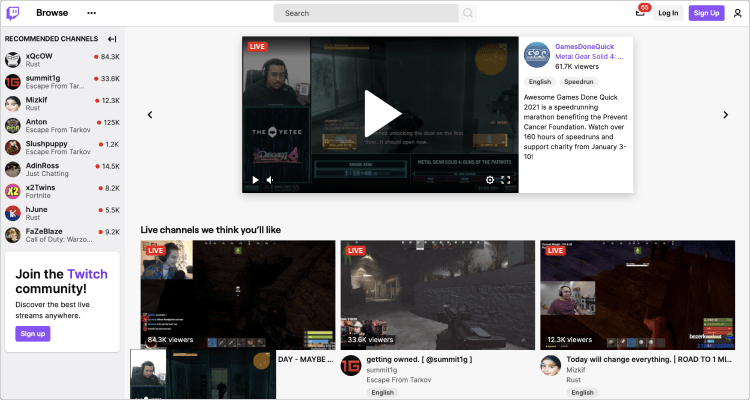This screenshot has width=750, height=400.
Task: Open the user profile icon menu
Action: coord(738,13)
